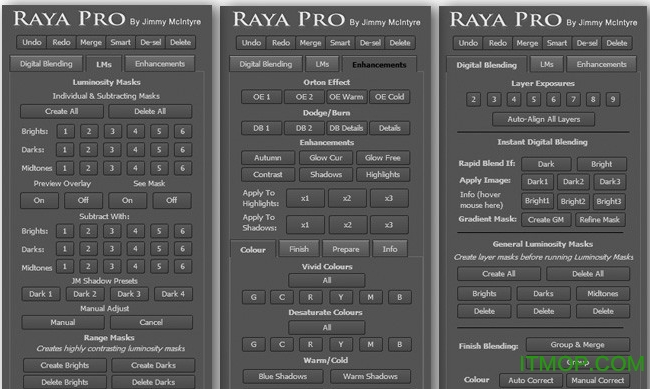Turn See Mask Off
The width and height of the screenshot is (650, 389).
[172, 200]
